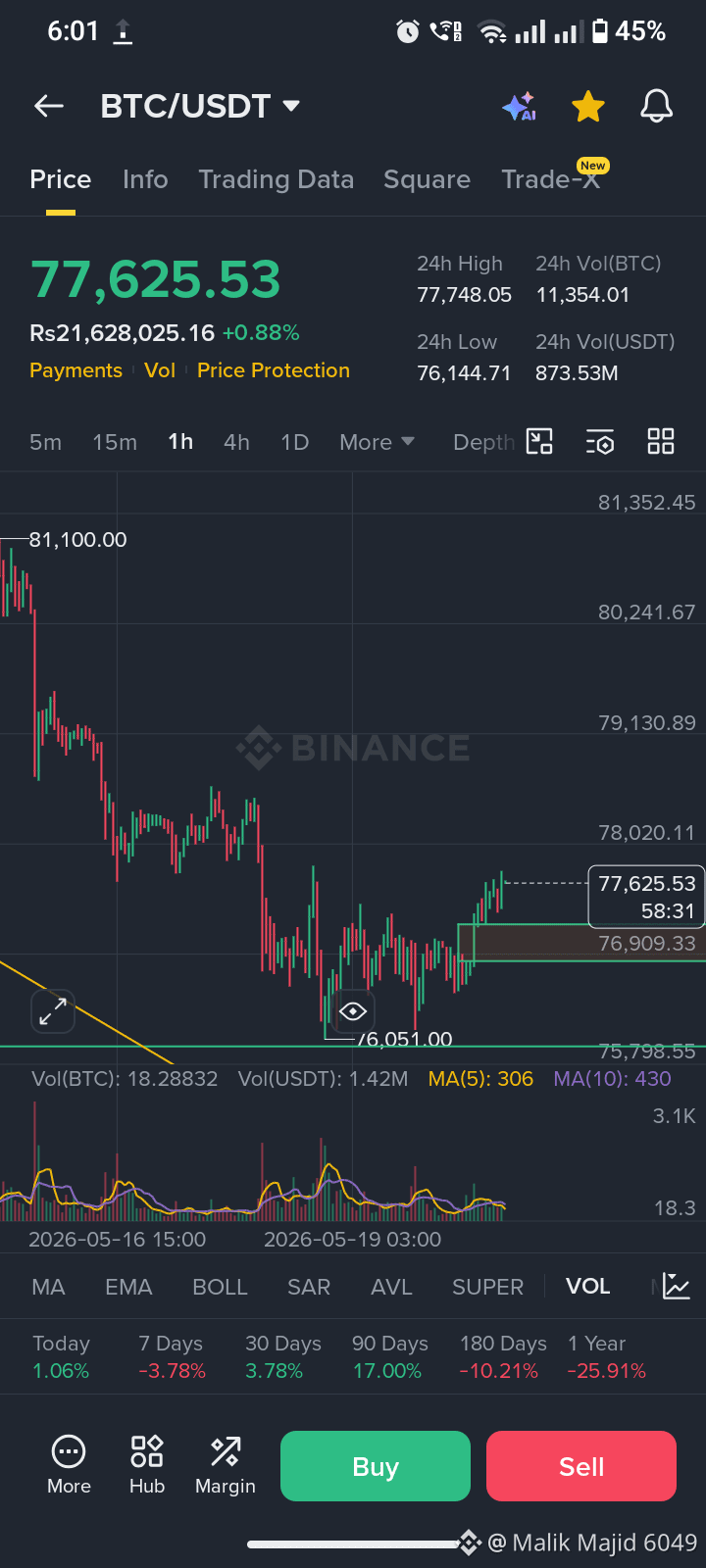The image size is (706, 1568).
Task: Select the 1h timeframe
Action: pyautogui.click(x=180, y=442)
